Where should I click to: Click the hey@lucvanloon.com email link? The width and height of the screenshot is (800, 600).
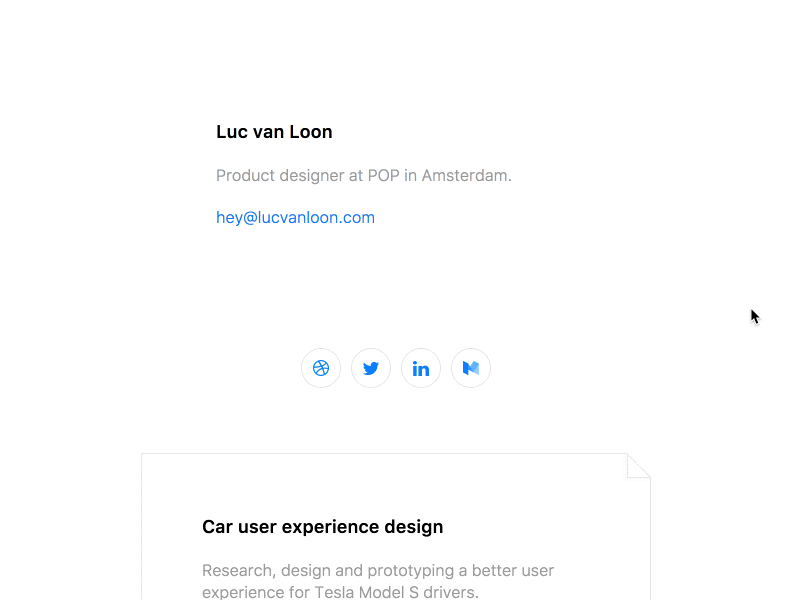pos(295,217)
